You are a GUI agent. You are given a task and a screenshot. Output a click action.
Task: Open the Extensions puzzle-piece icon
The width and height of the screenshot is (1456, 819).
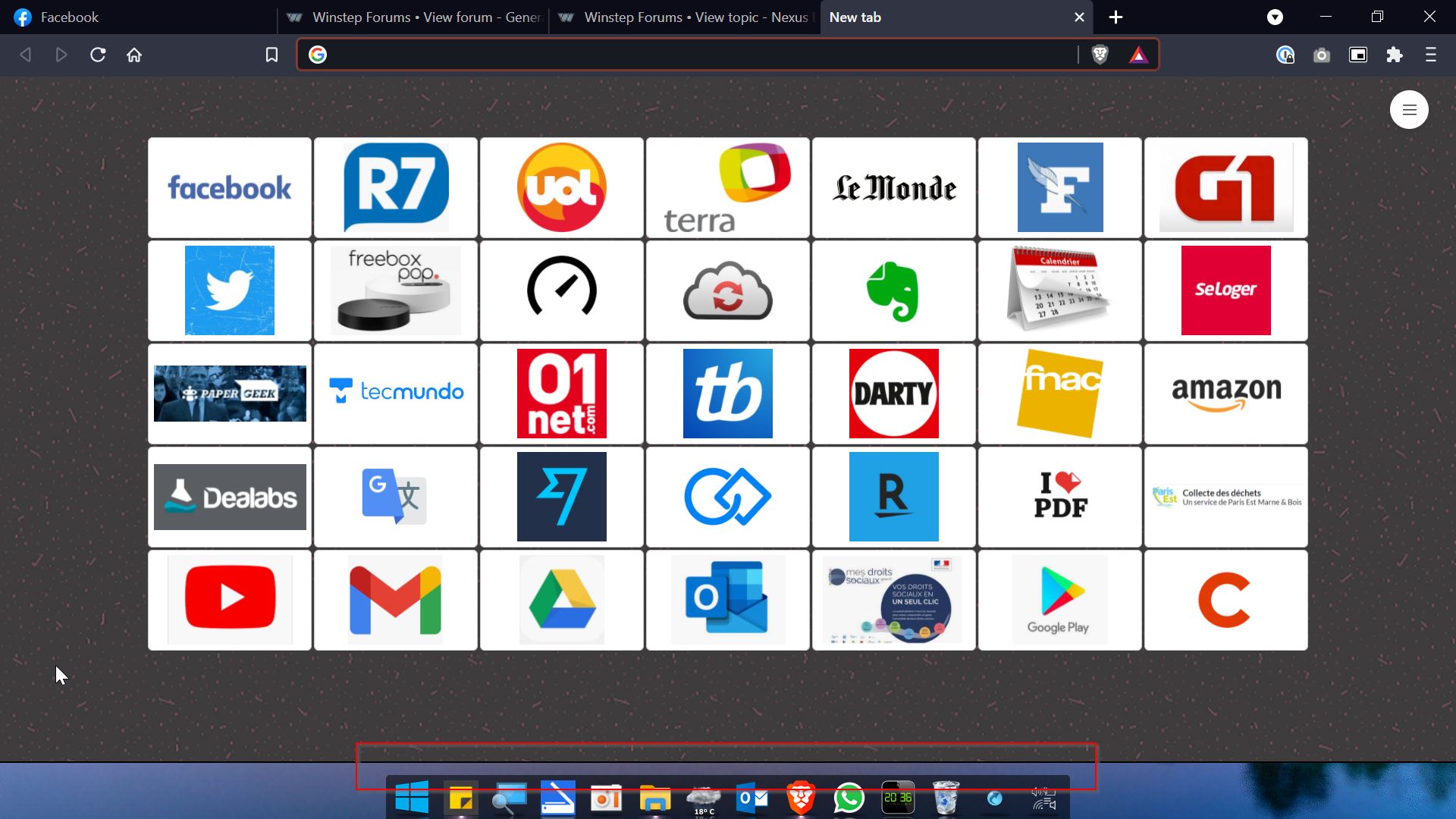pos(1394,55)
